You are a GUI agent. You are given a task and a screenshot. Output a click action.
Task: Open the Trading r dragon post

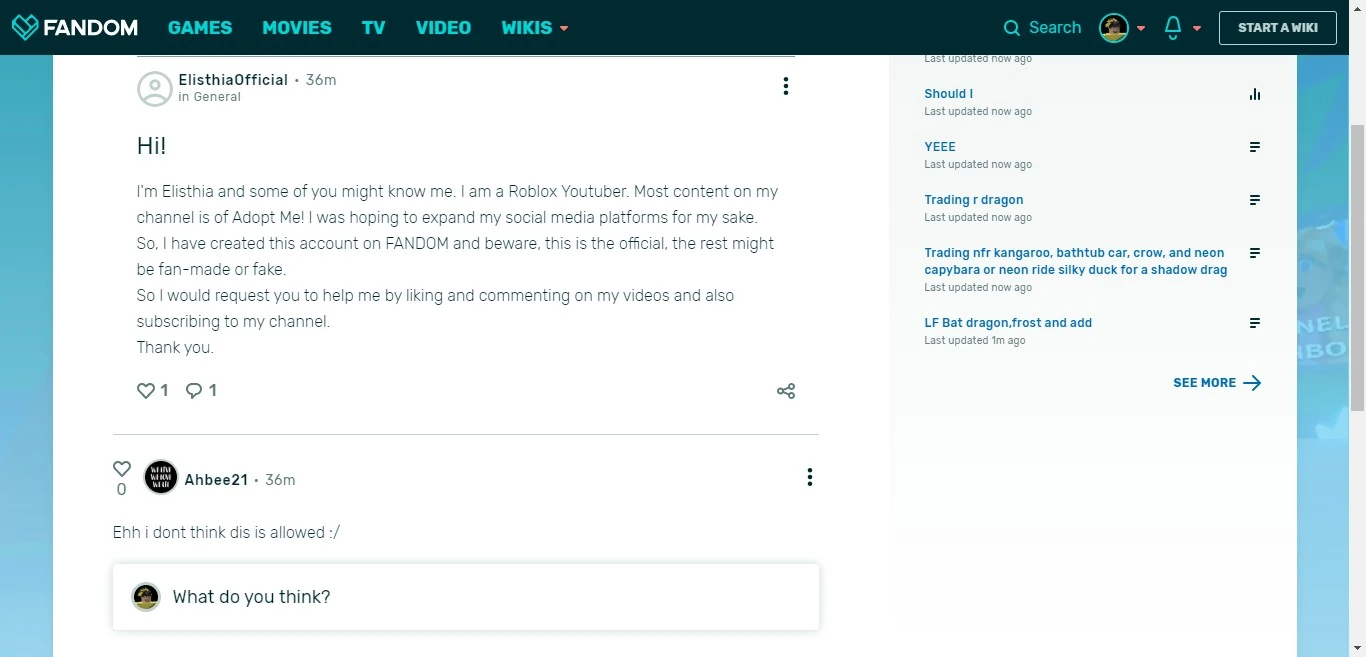click(x=974, y=200)
